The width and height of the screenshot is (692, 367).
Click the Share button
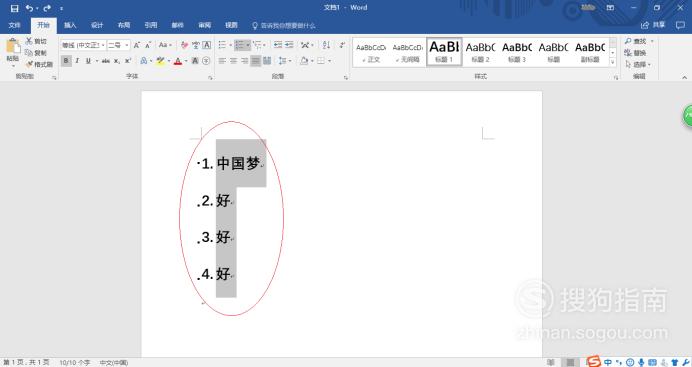click(x=653, y=25)
